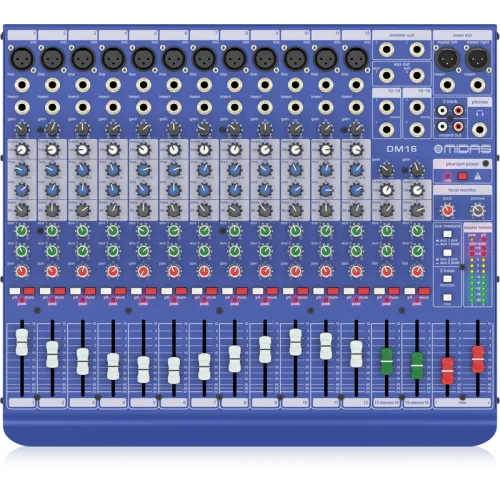Click the headphone symbol in phones section
Viewport: 500px width, 500px height.
point(480,113)
